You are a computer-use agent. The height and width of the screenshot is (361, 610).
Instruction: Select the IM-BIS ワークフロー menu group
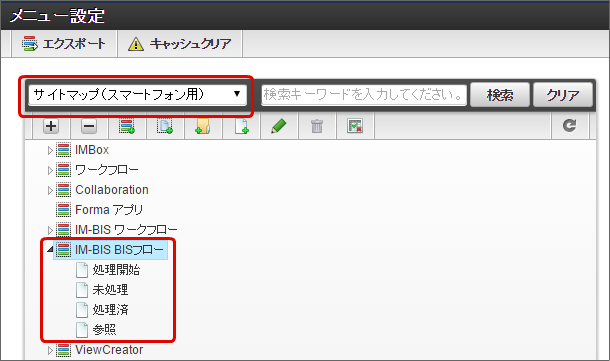coord(126,230)
